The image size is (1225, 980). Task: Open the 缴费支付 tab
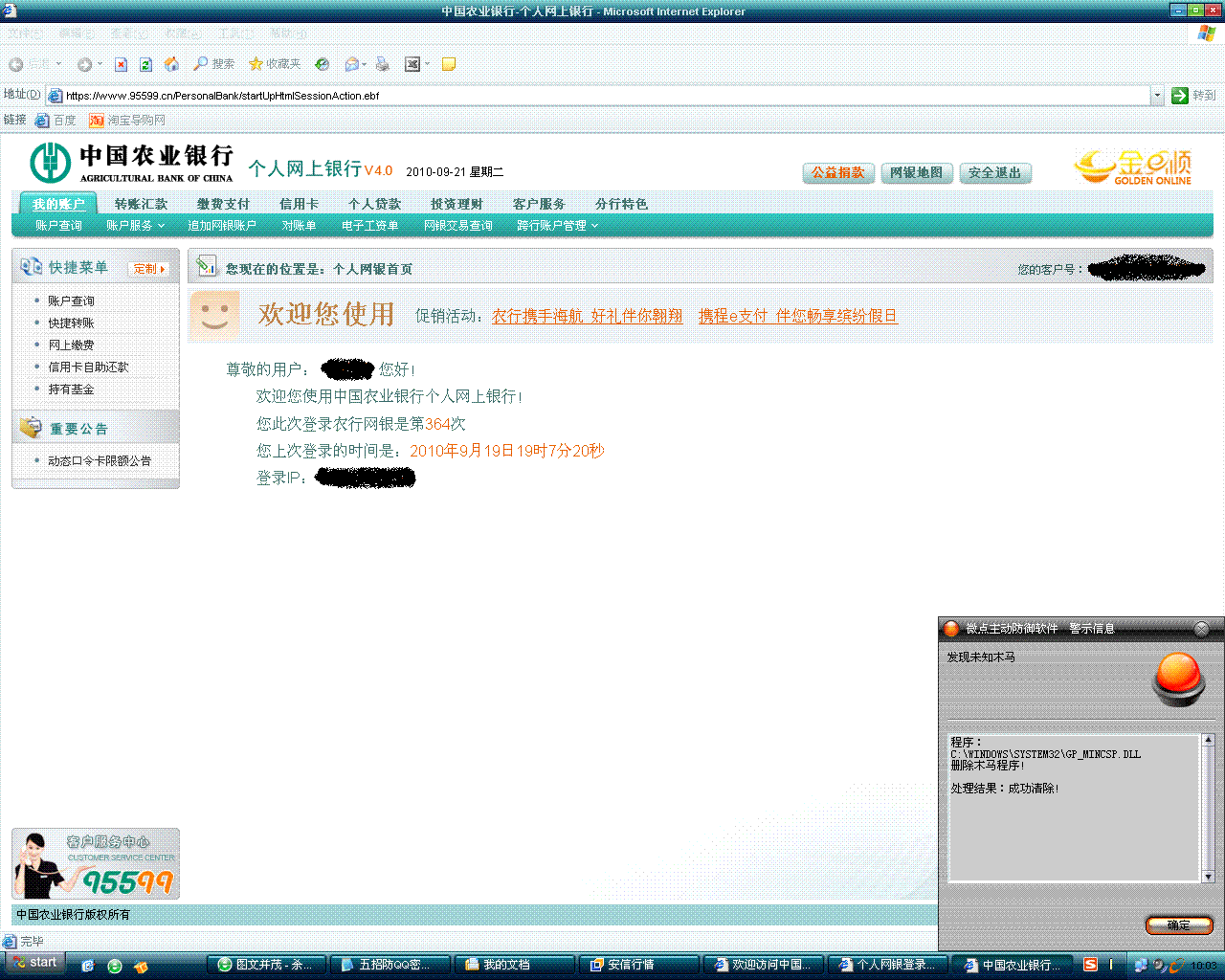coord(223,204)
